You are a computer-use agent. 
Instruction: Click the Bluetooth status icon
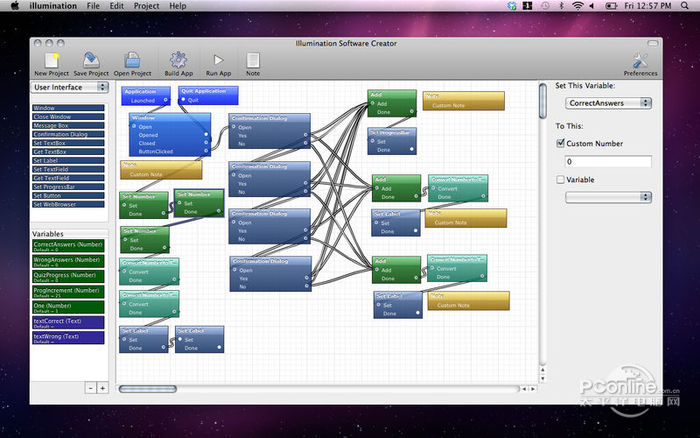point(562,6)
